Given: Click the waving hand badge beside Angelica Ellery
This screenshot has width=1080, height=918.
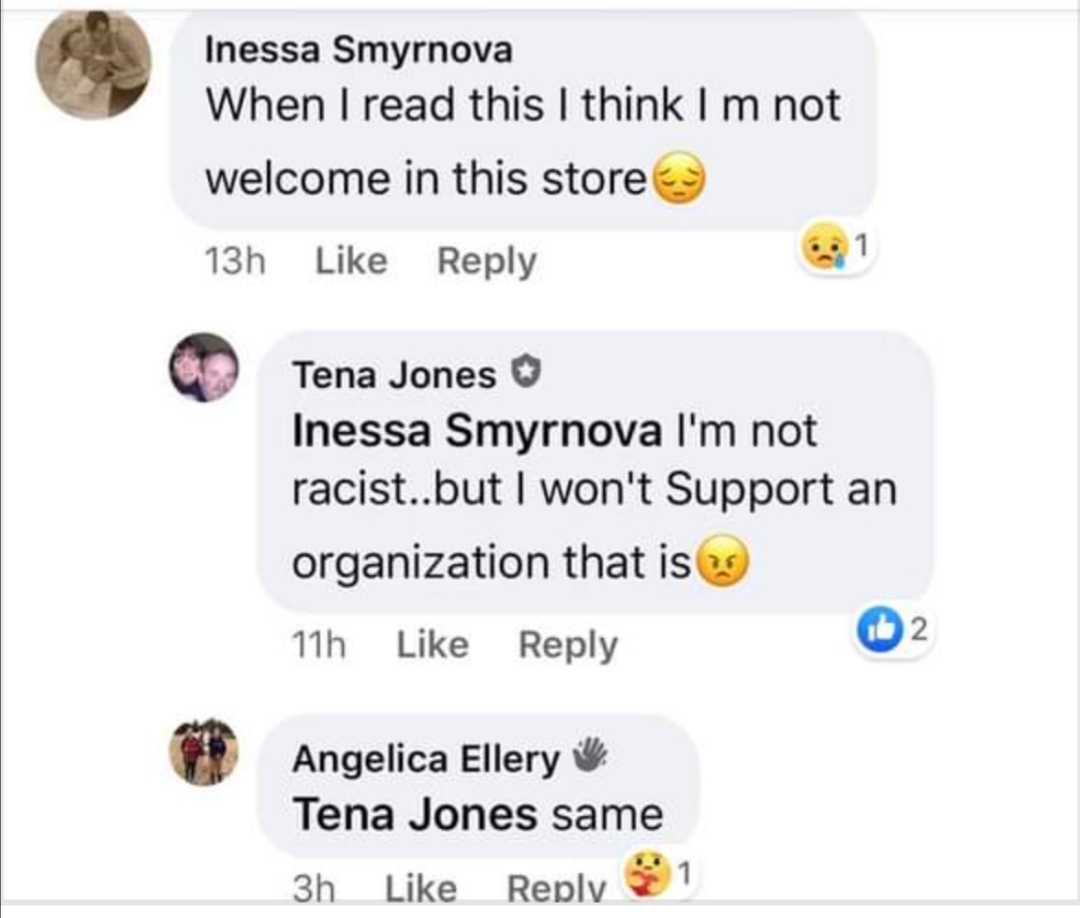Looking at the screenshot, I should 591,756.
